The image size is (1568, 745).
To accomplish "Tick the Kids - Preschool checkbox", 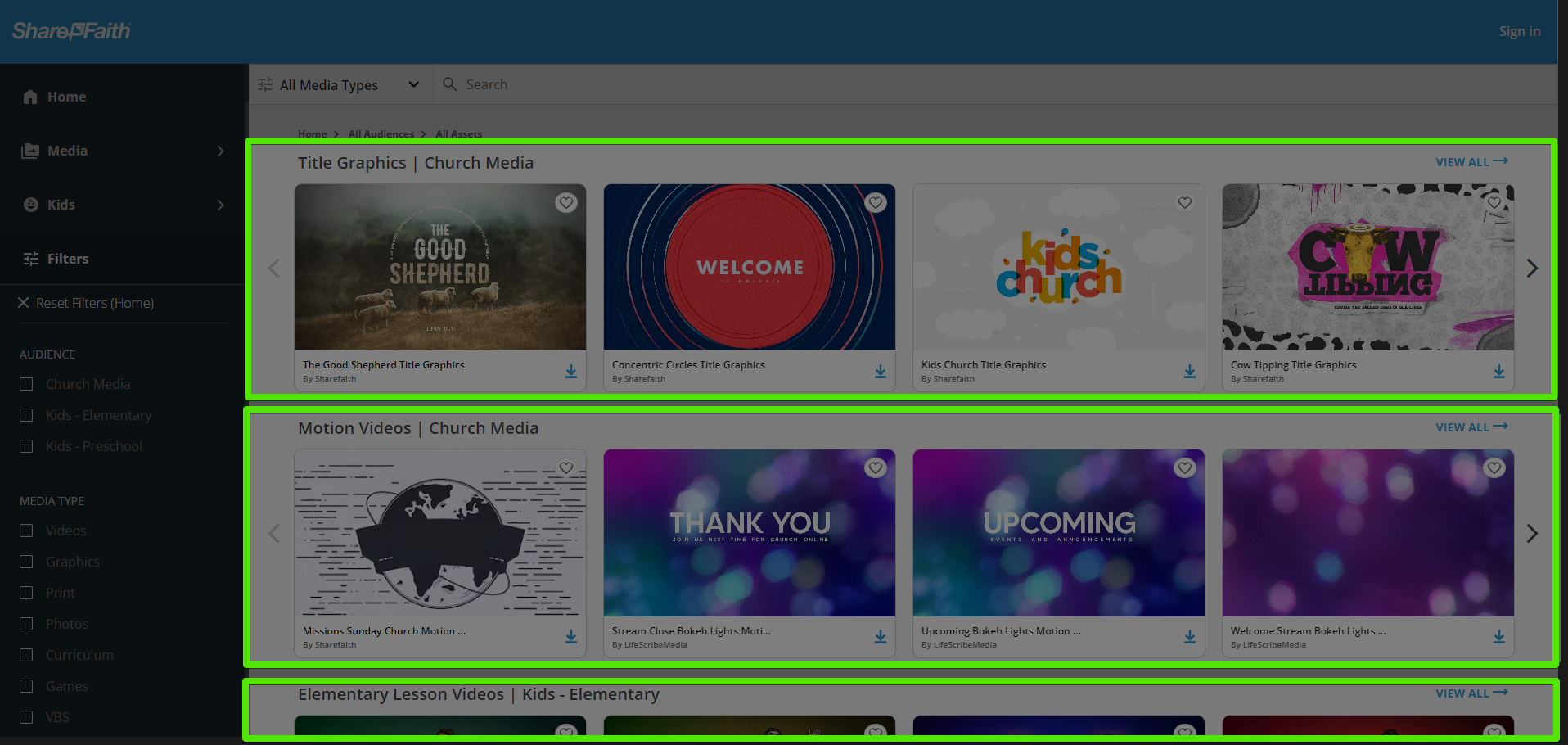I will [26, 446].
